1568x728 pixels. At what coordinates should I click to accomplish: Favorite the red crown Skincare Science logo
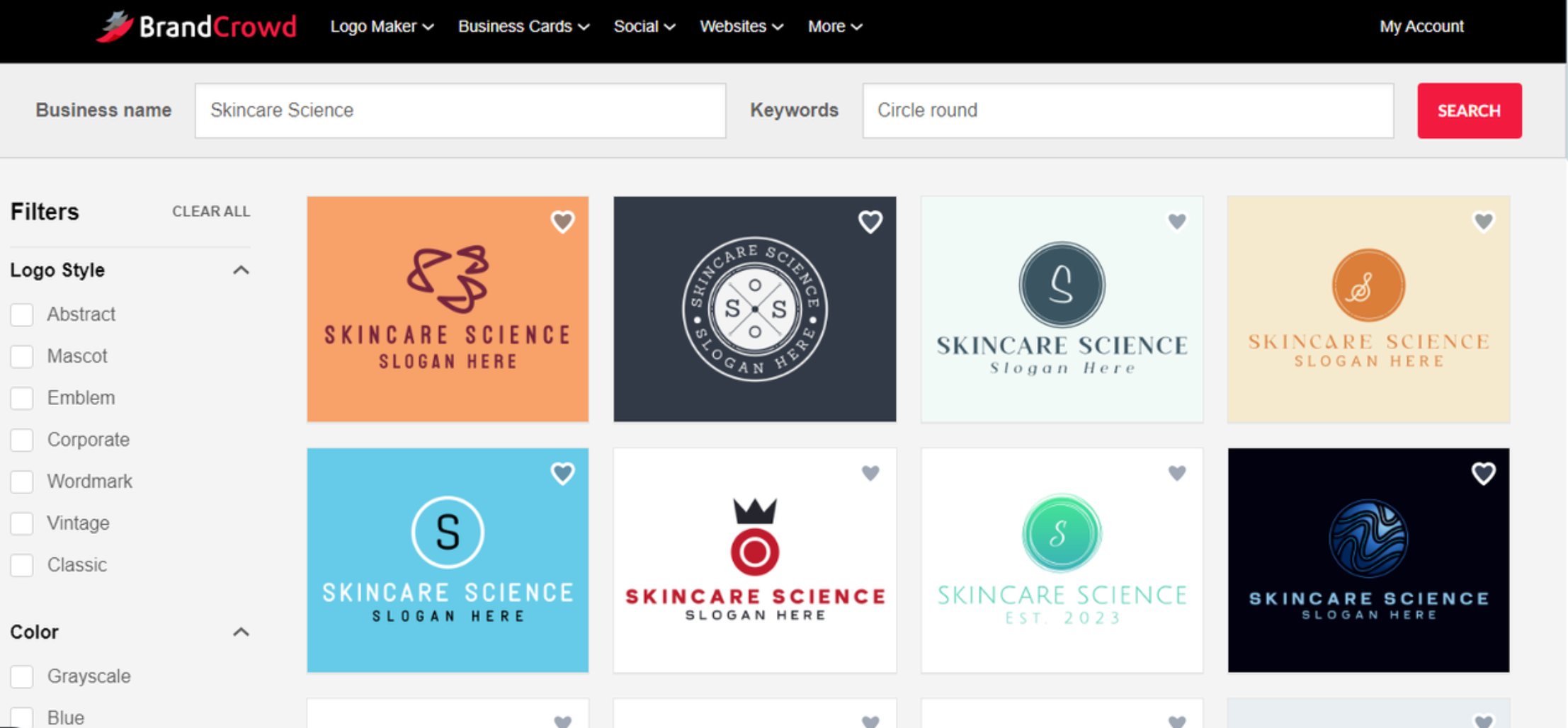(870, 473)
